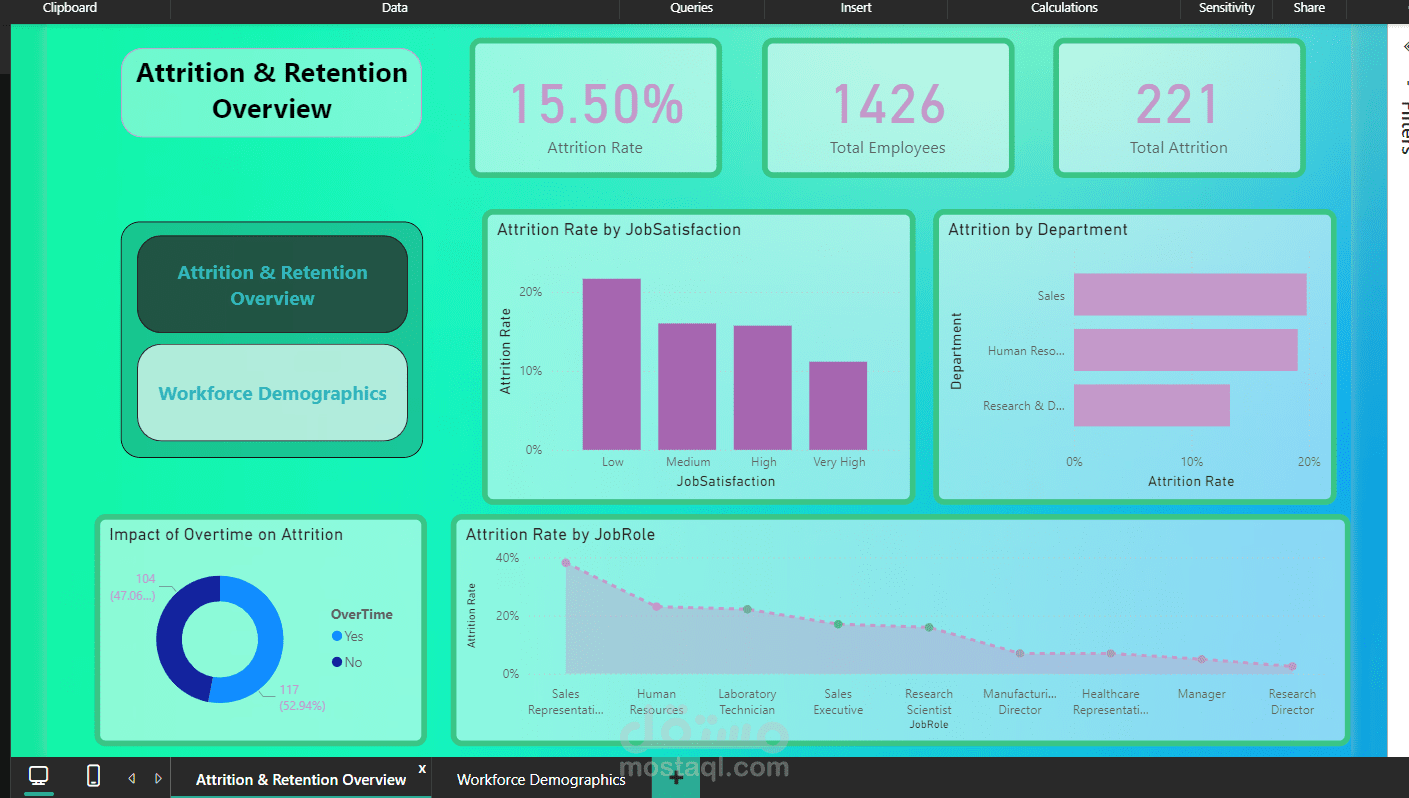Close the Attrition & Retention Overview page tab
Viewport: 1409px width, 798px height.
click(422, 768)
